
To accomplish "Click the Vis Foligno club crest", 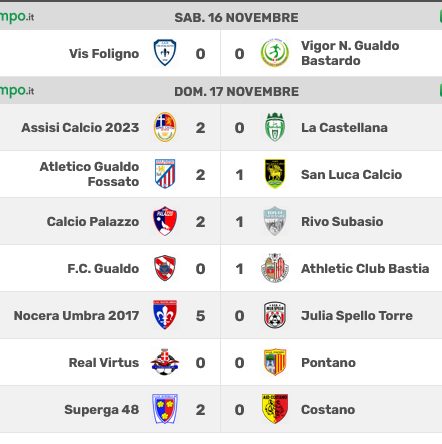I will click(x=165, y=53).
